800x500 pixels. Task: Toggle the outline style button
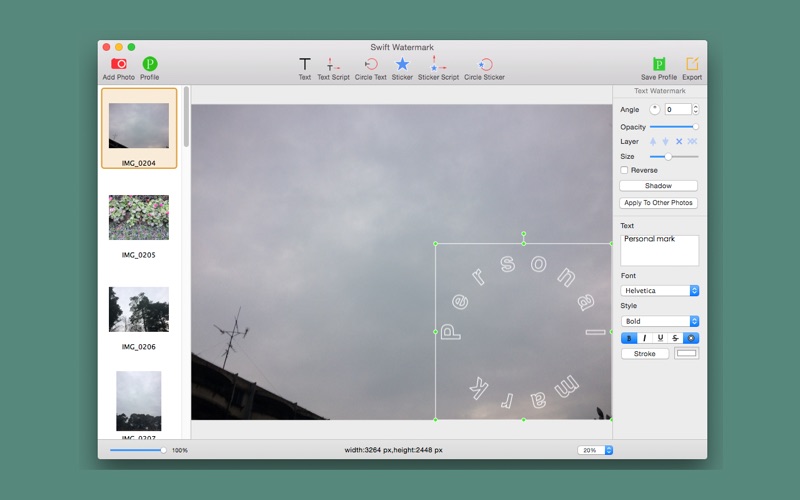click(691, 338)
